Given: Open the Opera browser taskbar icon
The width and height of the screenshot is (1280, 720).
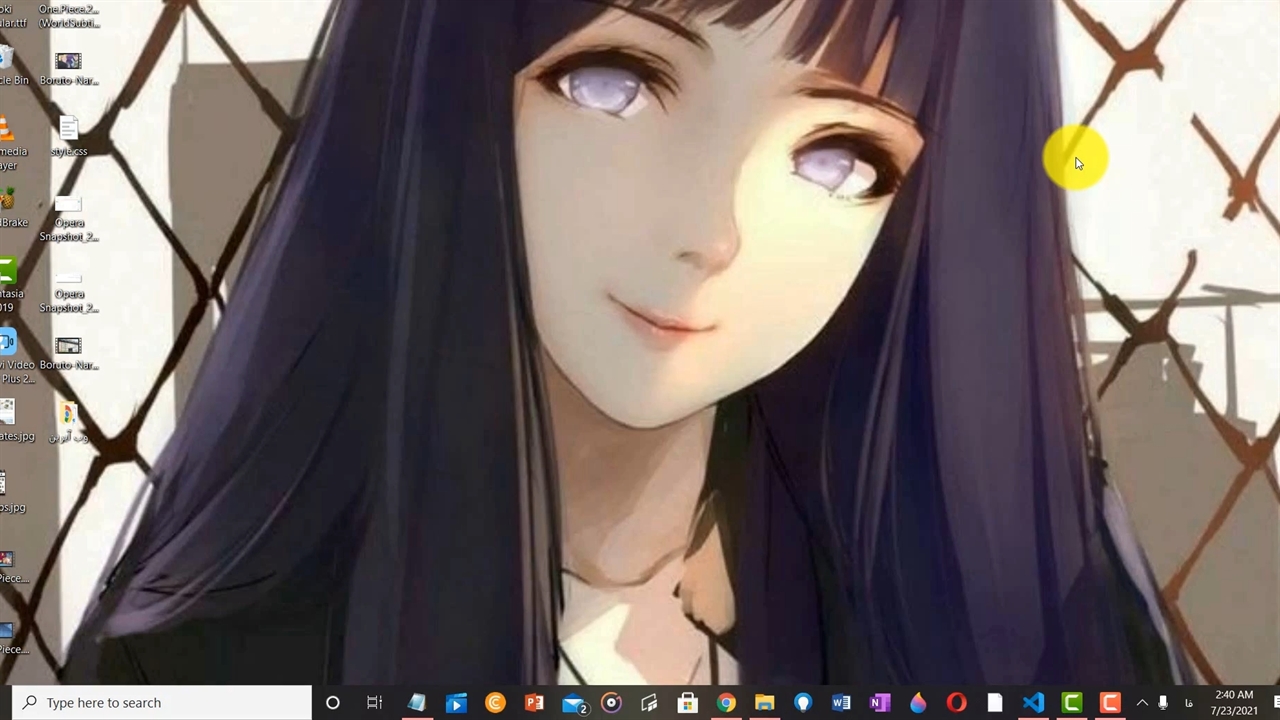Looking at the screenshot, I should [956, 703].
